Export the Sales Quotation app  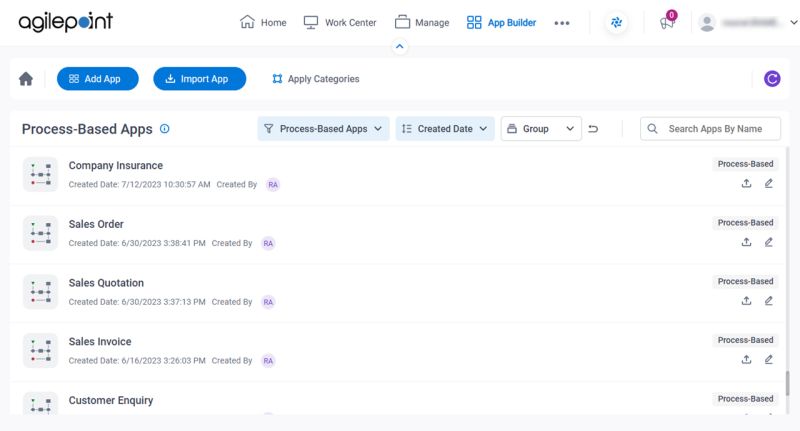[x=746, y=301]
